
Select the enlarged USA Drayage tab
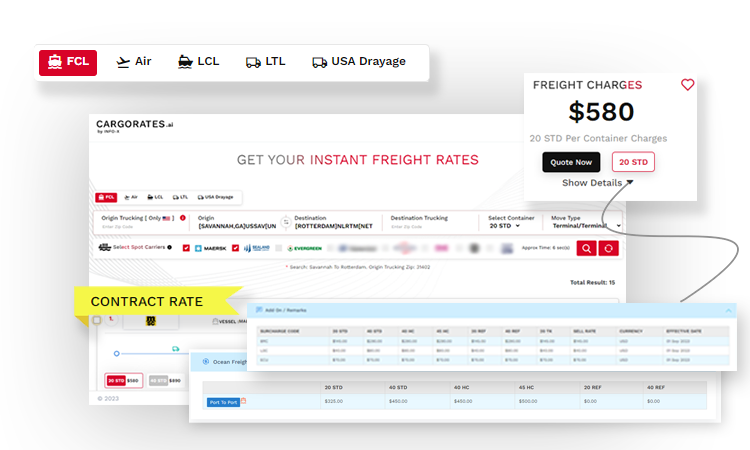pos(359,62)
